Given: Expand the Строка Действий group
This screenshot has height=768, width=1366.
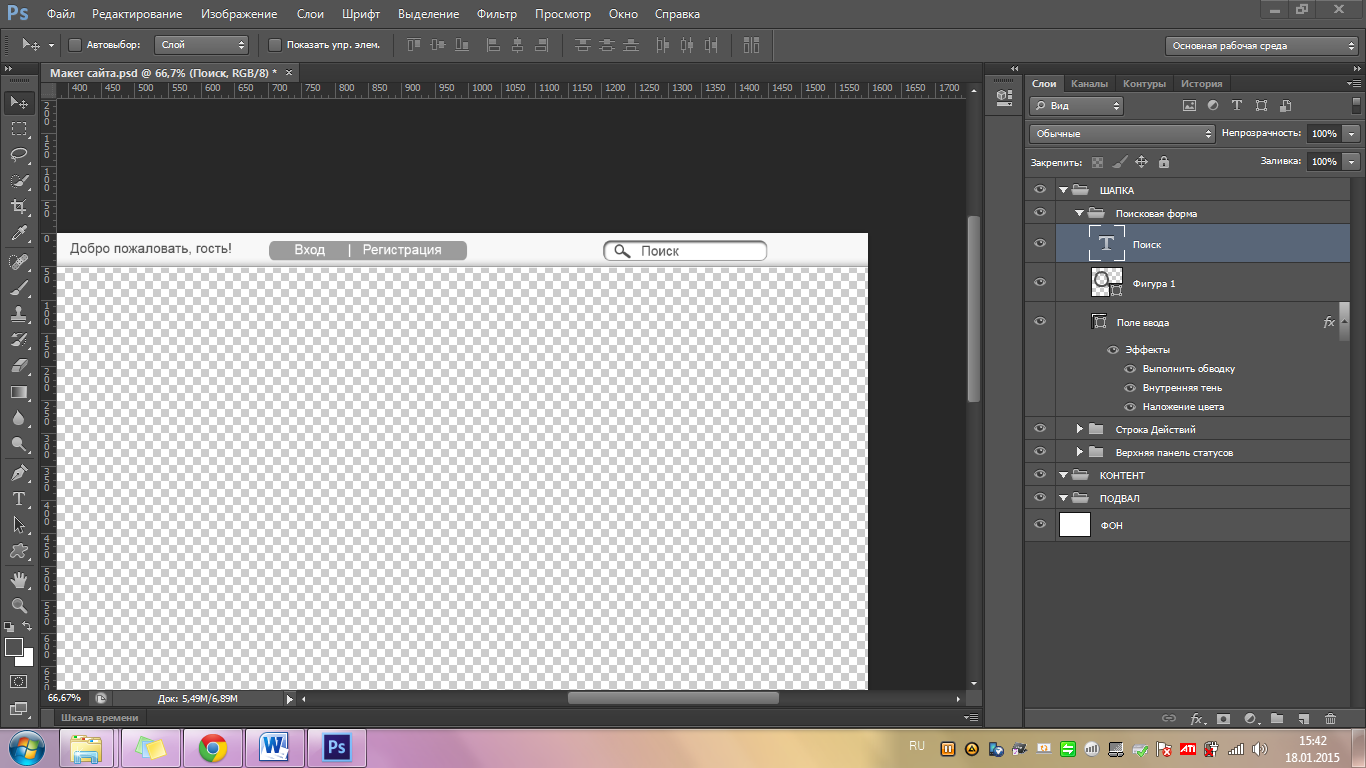Looking at the screenshot, I should pos(1080,429).
